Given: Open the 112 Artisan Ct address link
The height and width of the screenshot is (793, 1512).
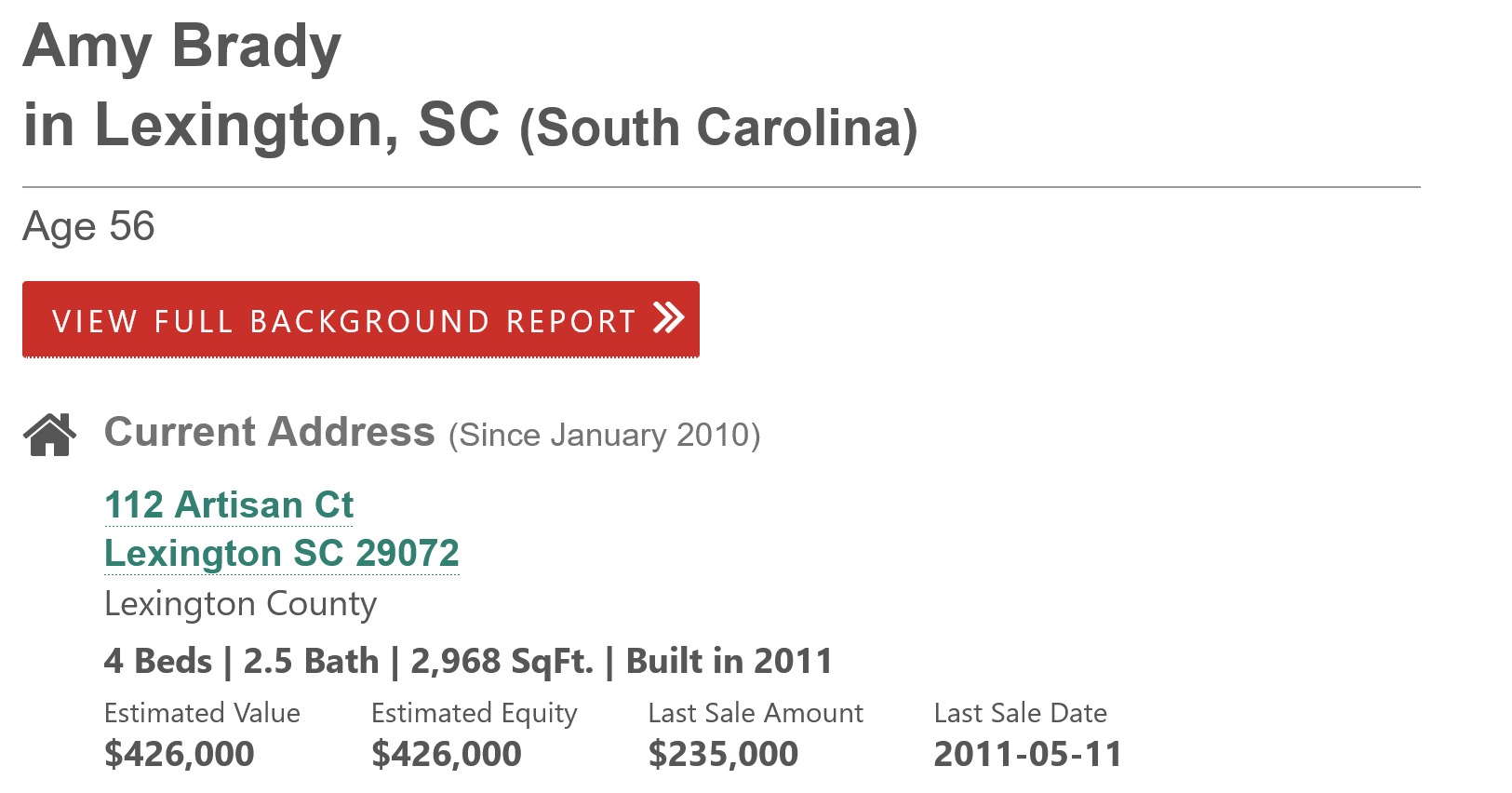Looking at the screenshot, I should (x=229, y=505).
